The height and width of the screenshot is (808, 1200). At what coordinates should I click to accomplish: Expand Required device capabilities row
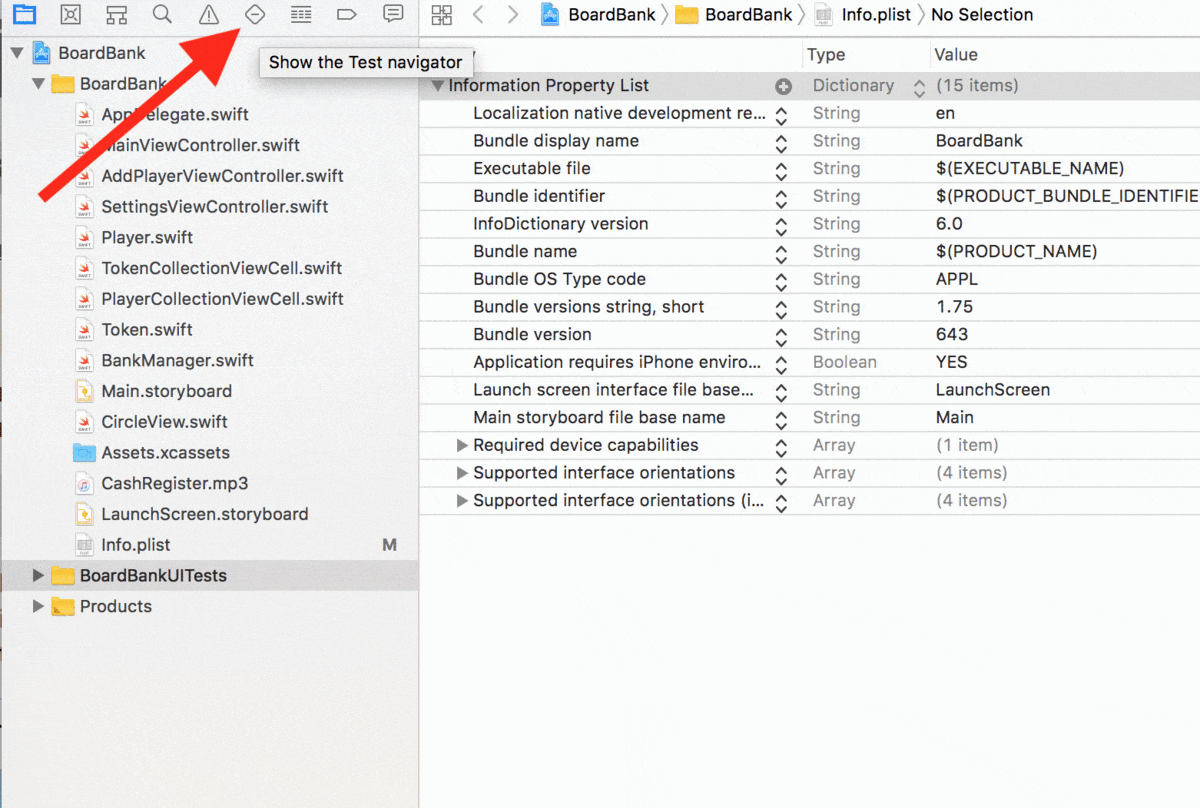coord(462,445)
